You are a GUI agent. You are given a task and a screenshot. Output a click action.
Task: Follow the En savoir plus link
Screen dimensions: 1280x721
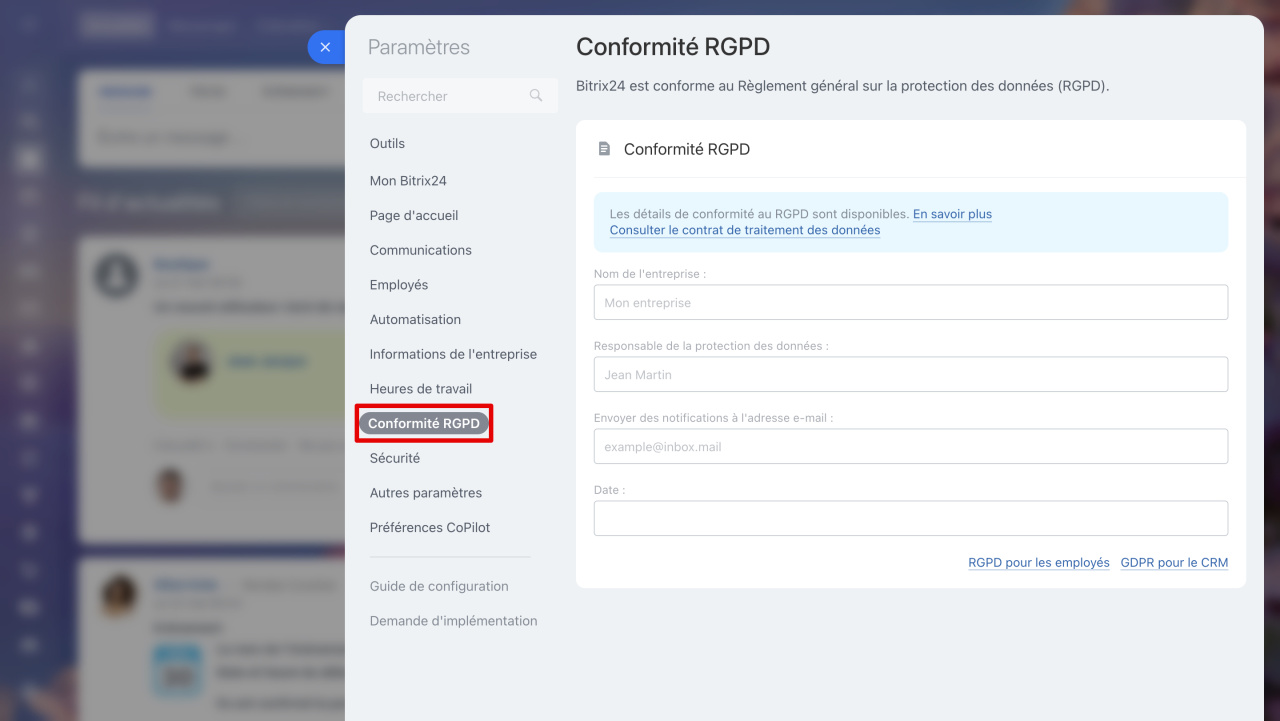click(952, 214)
